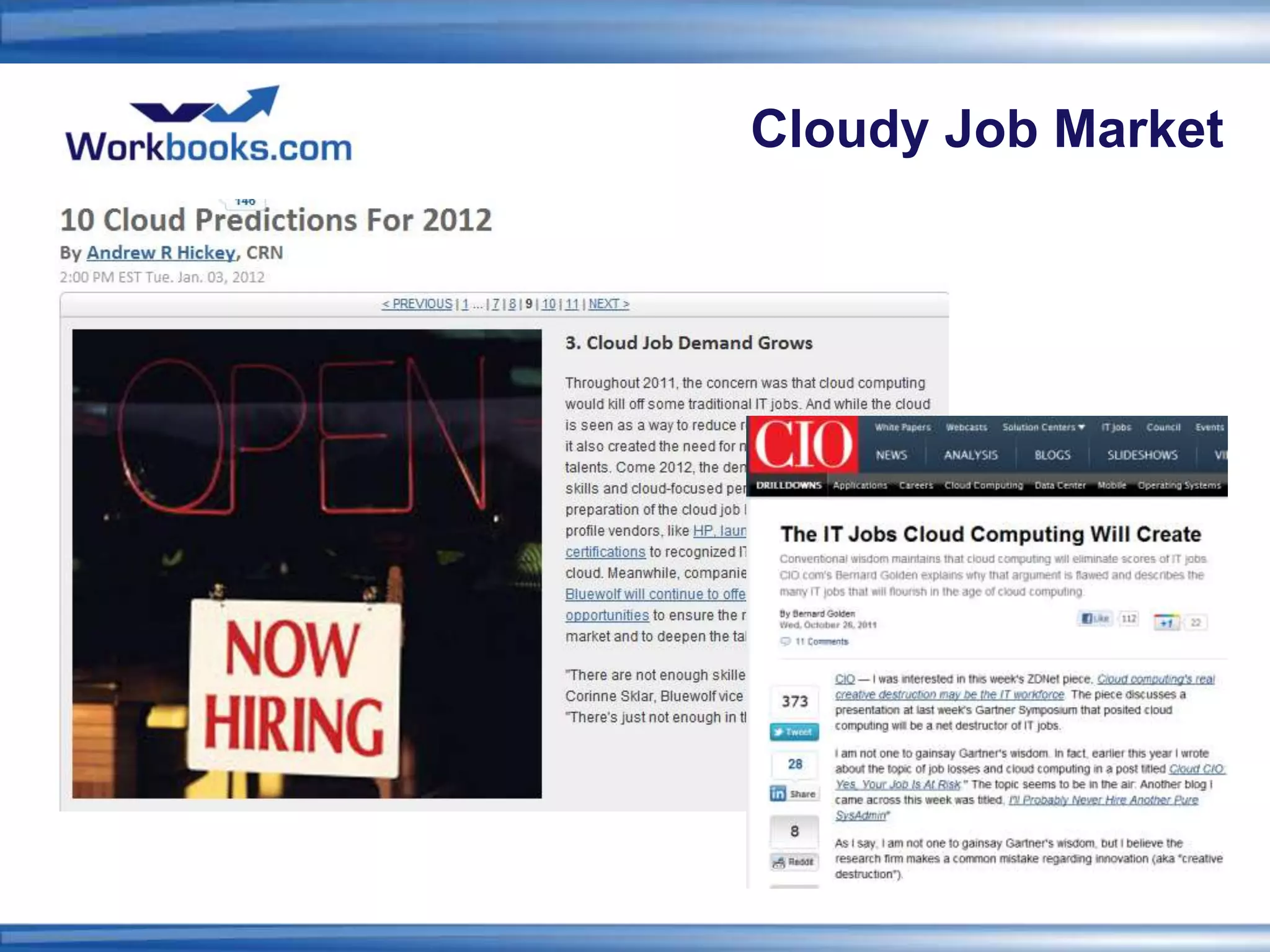
Task: Open the HP launch link in article
Action: point(719,531)
